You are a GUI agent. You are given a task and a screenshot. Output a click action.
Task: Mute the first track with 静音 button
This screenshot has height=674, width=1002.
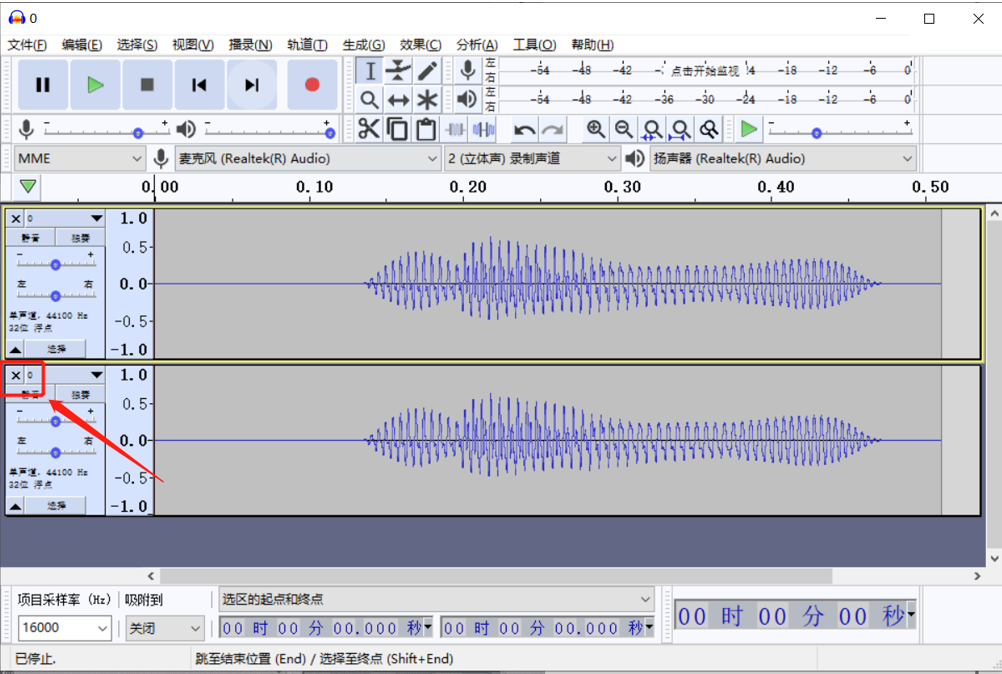pos(31,238)
